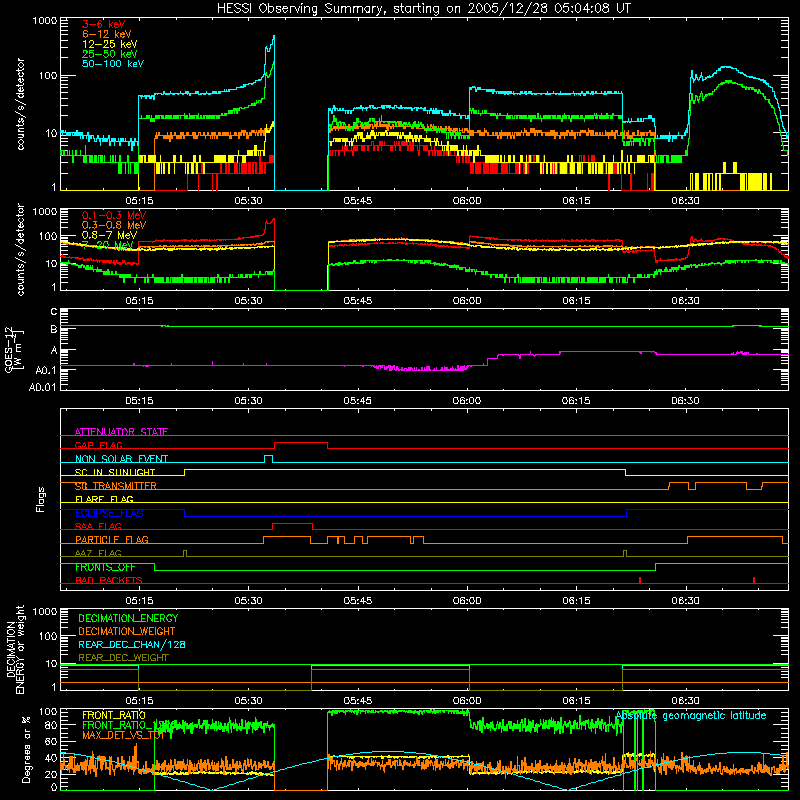The height and width of the screenshot is (800, 800).
Task: Select the 3-6 keV legend label
Action: tap(104, 24)
